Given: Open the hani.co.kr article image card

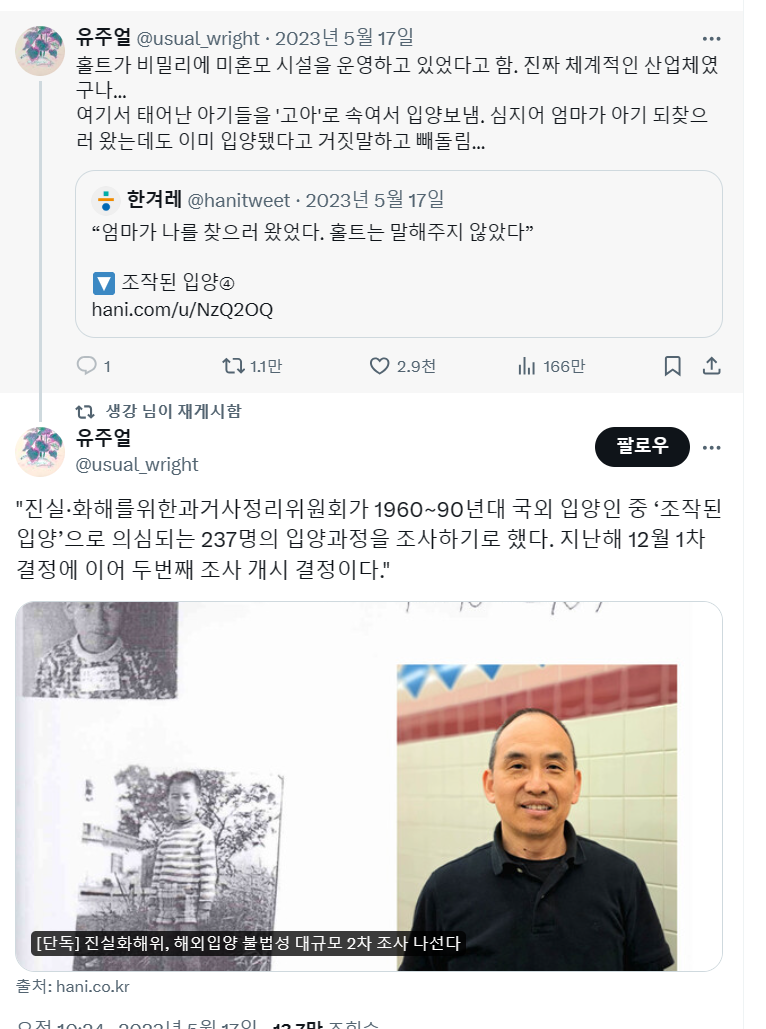Looking at the screenshot, I should point(369,786).
